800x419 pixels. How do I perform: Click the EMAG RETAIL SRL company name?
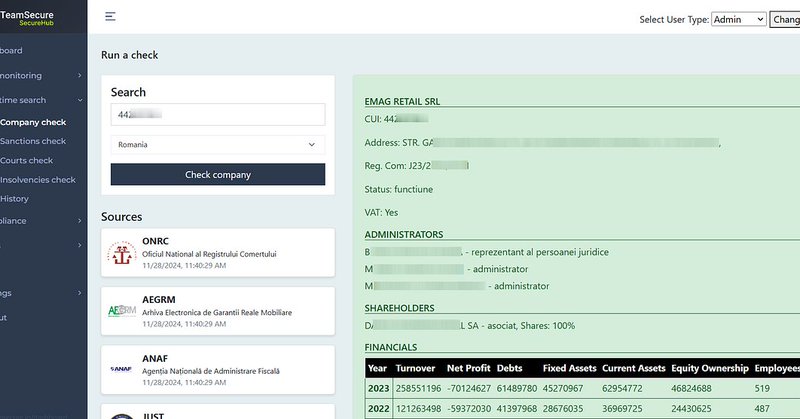tap(402, 102)
